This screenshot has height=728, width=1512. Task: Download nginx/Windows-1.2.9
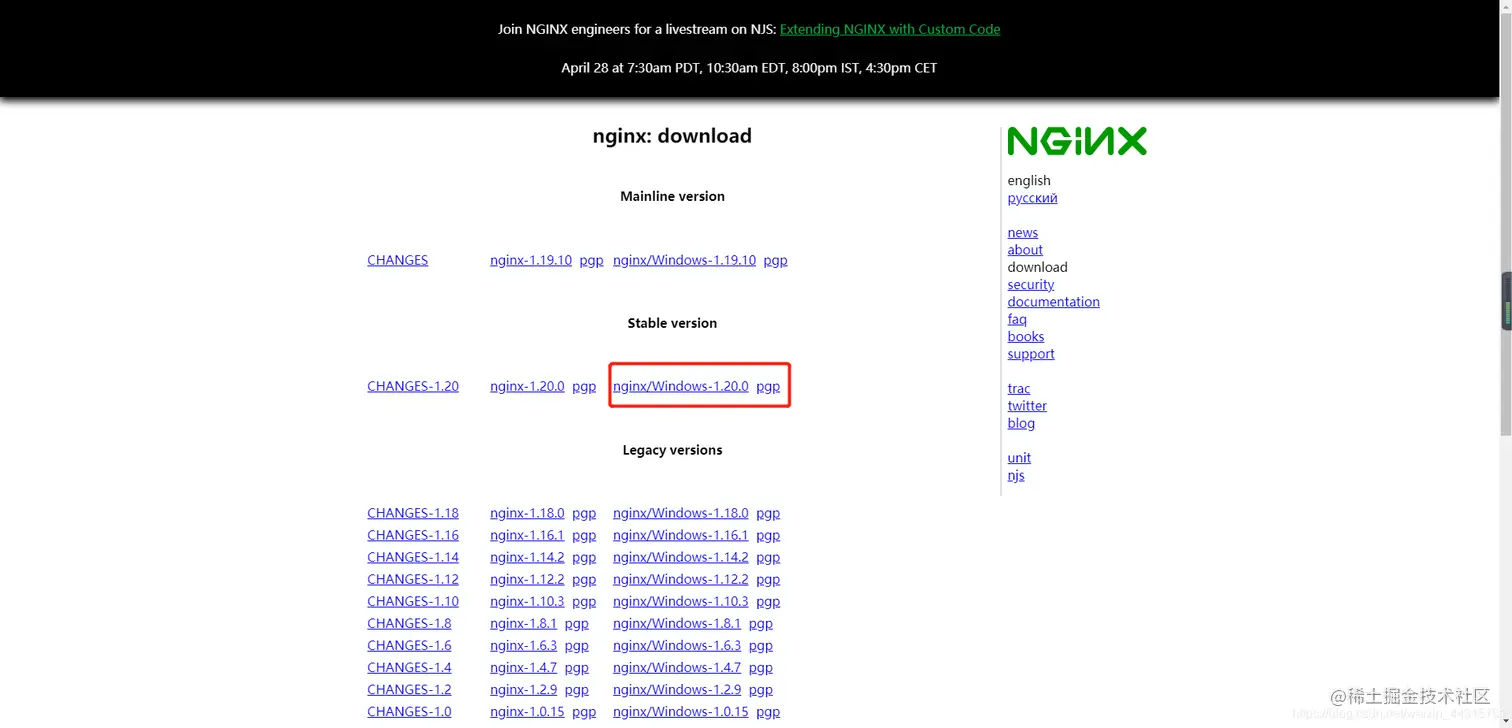(x=677, y=689)
